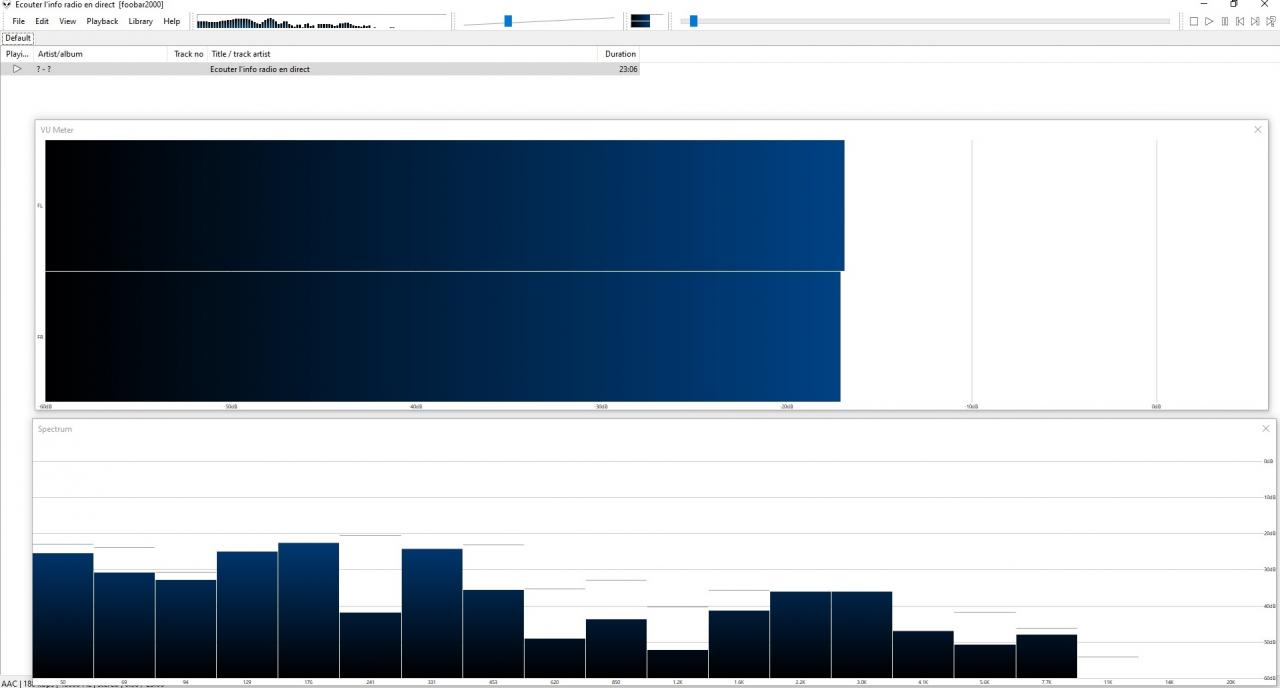The image size is (1280, 688).
Task: Open the Playback menu
Action: click(102, 21)
